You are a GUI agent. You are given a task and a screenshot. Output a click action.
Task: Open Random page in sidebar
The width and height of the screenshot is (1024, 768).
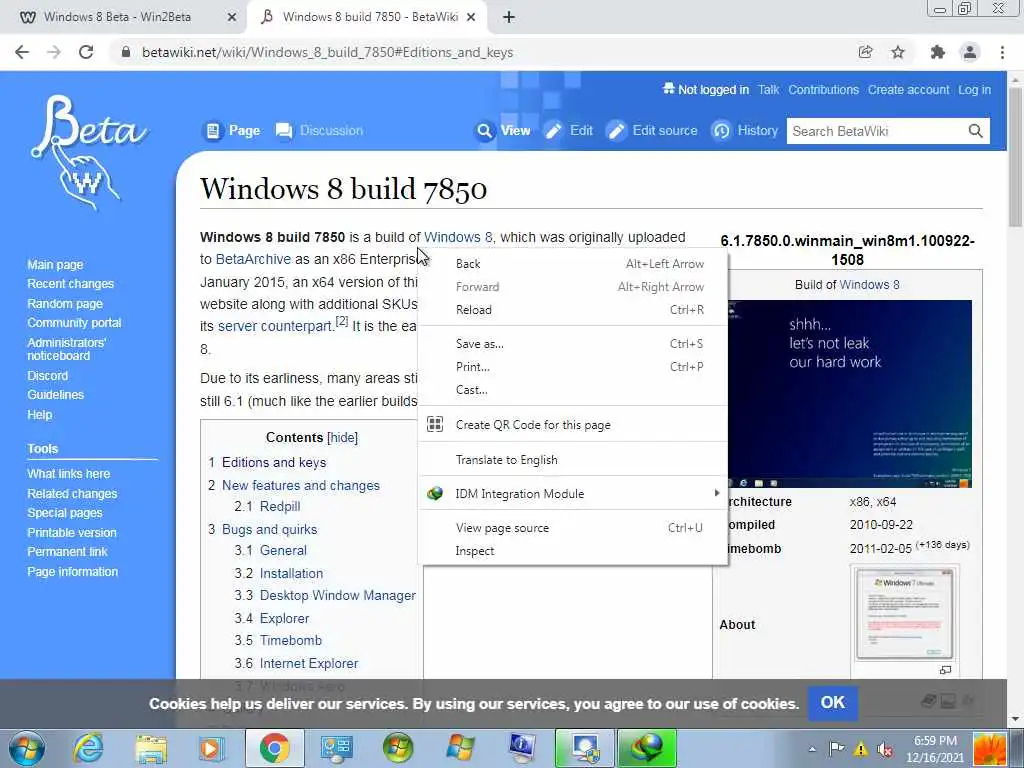pyautogui.click(x=65, y=304)
